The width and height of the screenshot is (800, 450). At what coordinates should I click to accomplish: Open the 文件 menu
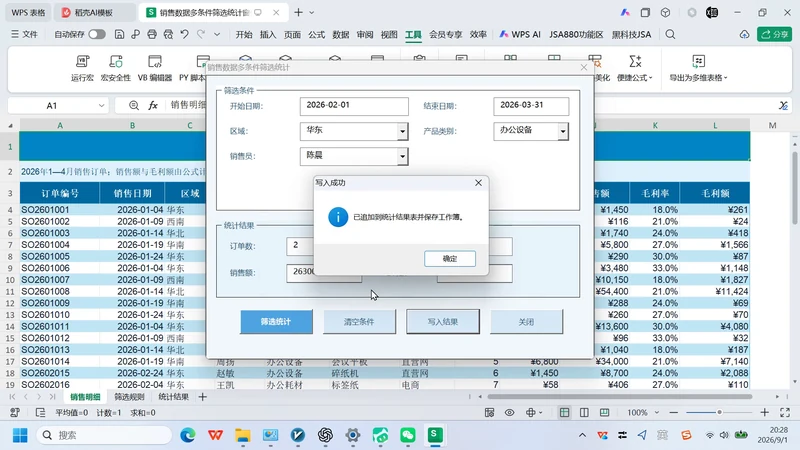tap(24, 34)
